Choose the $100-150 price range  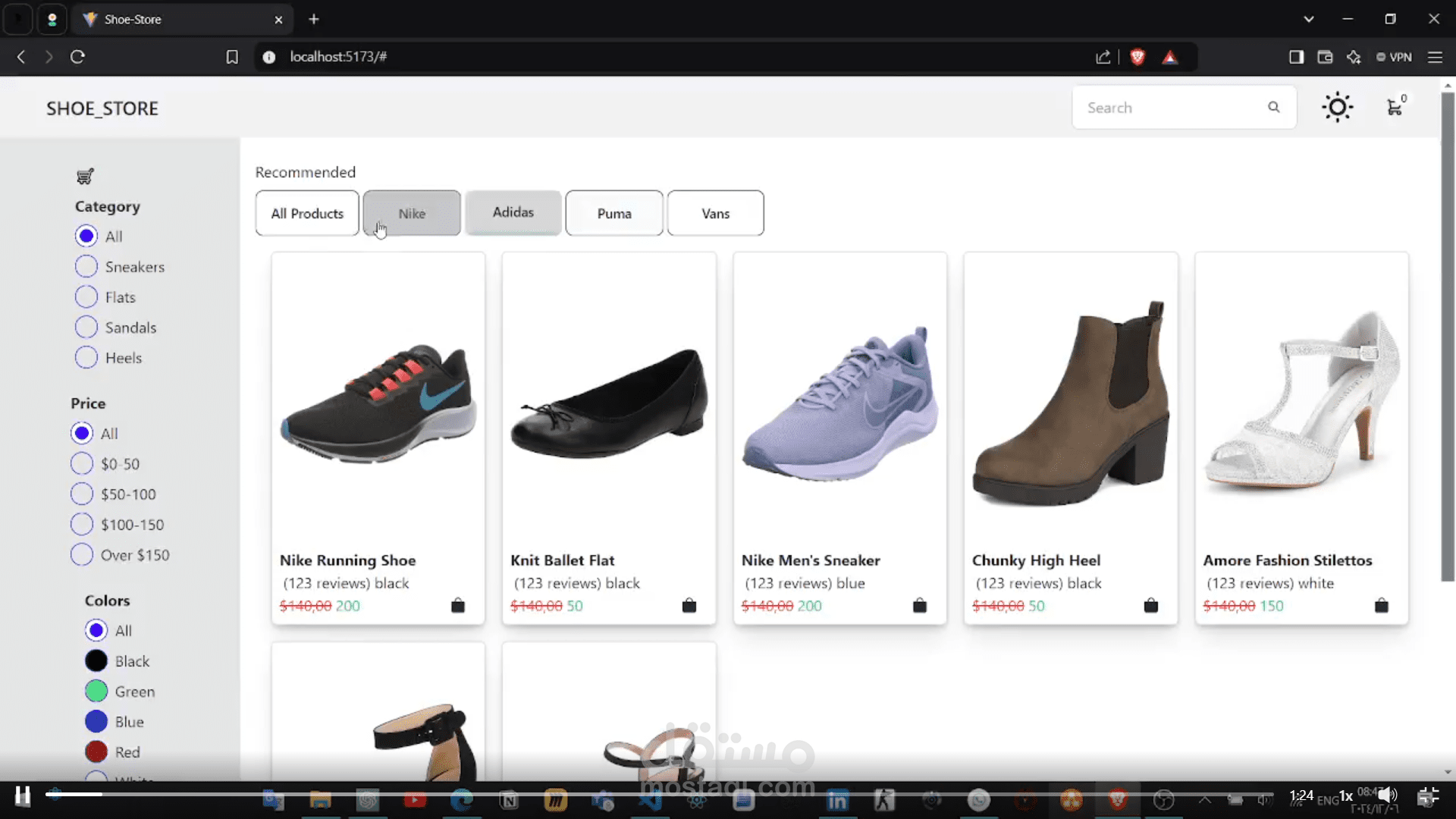82,524
